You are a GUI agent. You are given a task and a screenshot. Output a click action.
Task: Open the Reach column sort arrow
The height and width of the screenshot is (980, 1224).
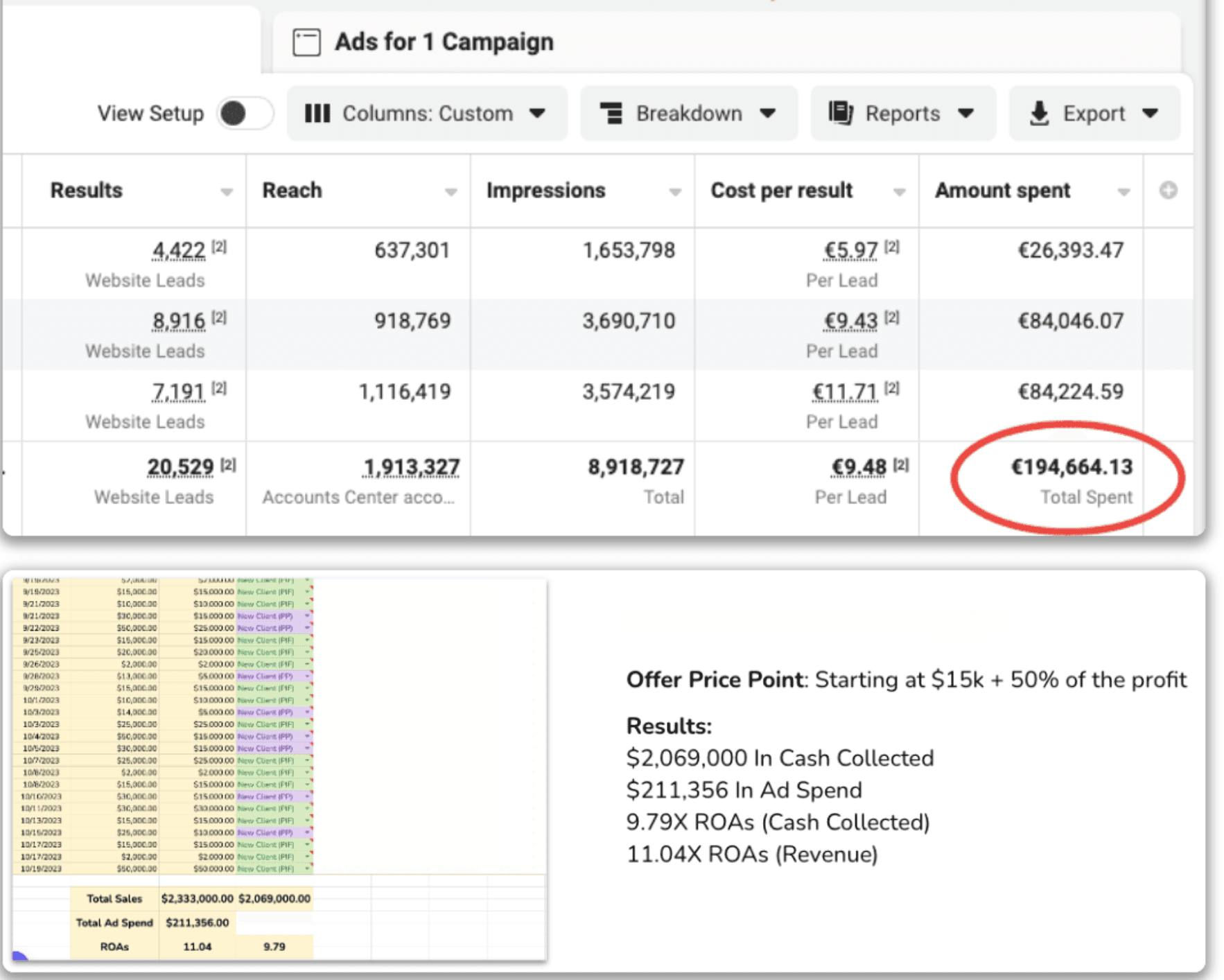[451, 192]
